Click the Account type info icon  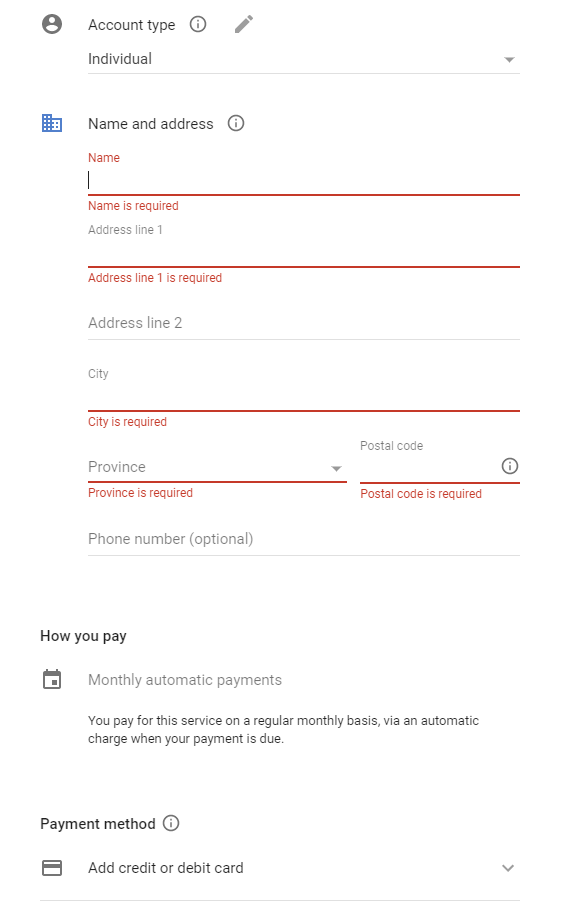(198, 24)
